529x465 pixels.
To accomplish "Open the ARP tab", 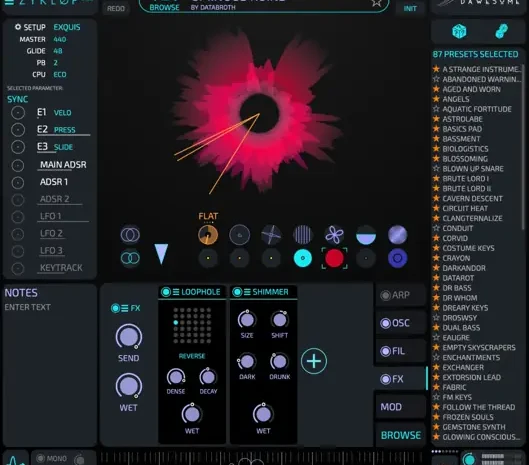I will tap(400, 295).
